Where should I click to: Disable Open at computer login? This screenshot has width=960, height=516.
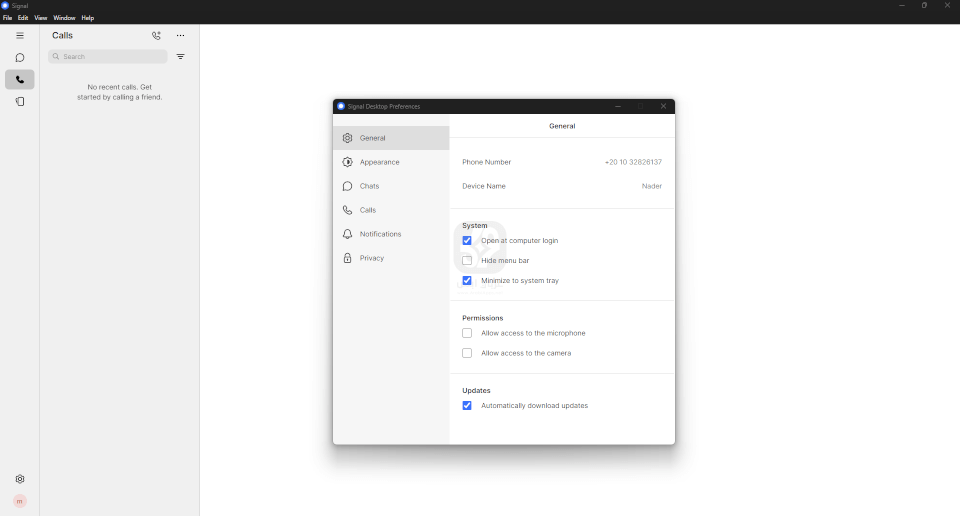click(x=467, y=241)
